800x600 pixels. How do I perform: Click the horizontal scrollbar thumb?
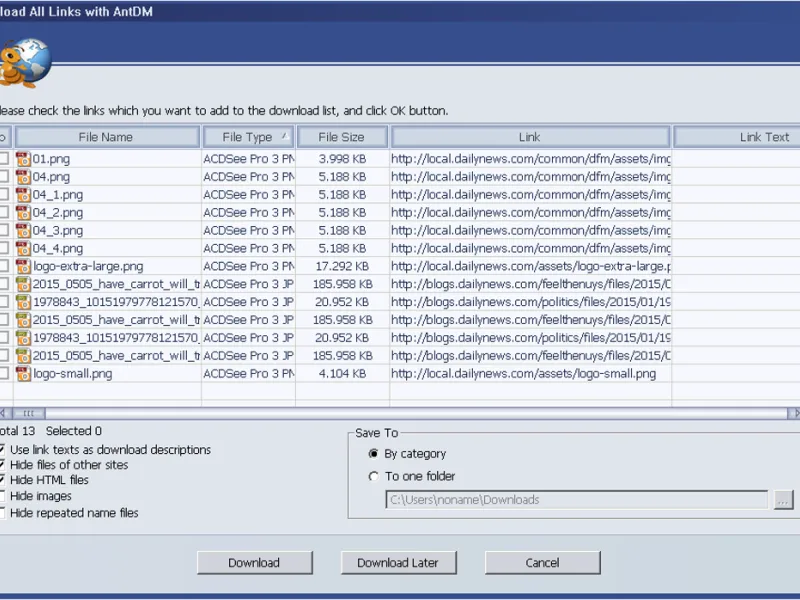29,413
